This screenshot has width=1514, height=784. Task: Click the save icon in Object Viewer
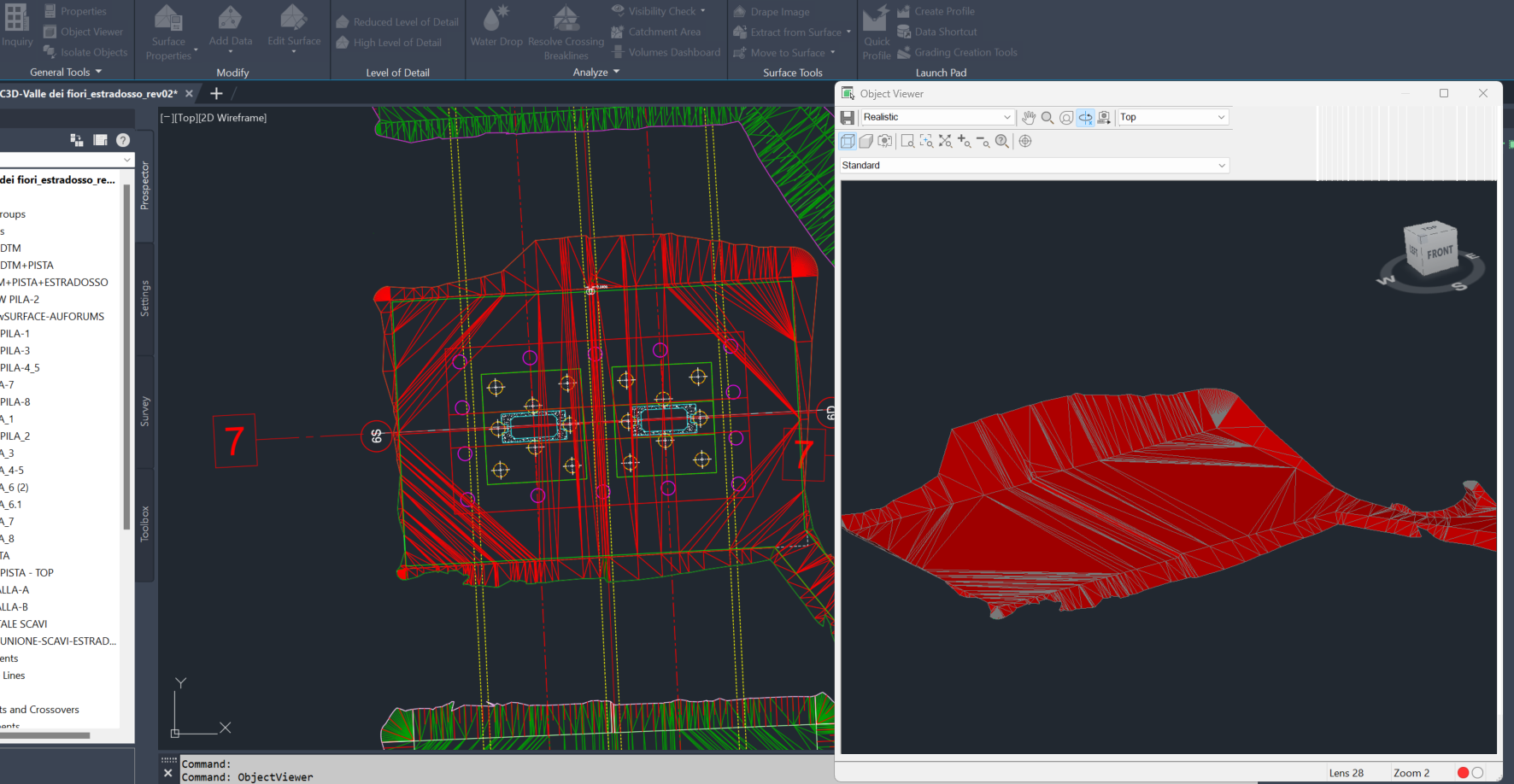[847, 117]
